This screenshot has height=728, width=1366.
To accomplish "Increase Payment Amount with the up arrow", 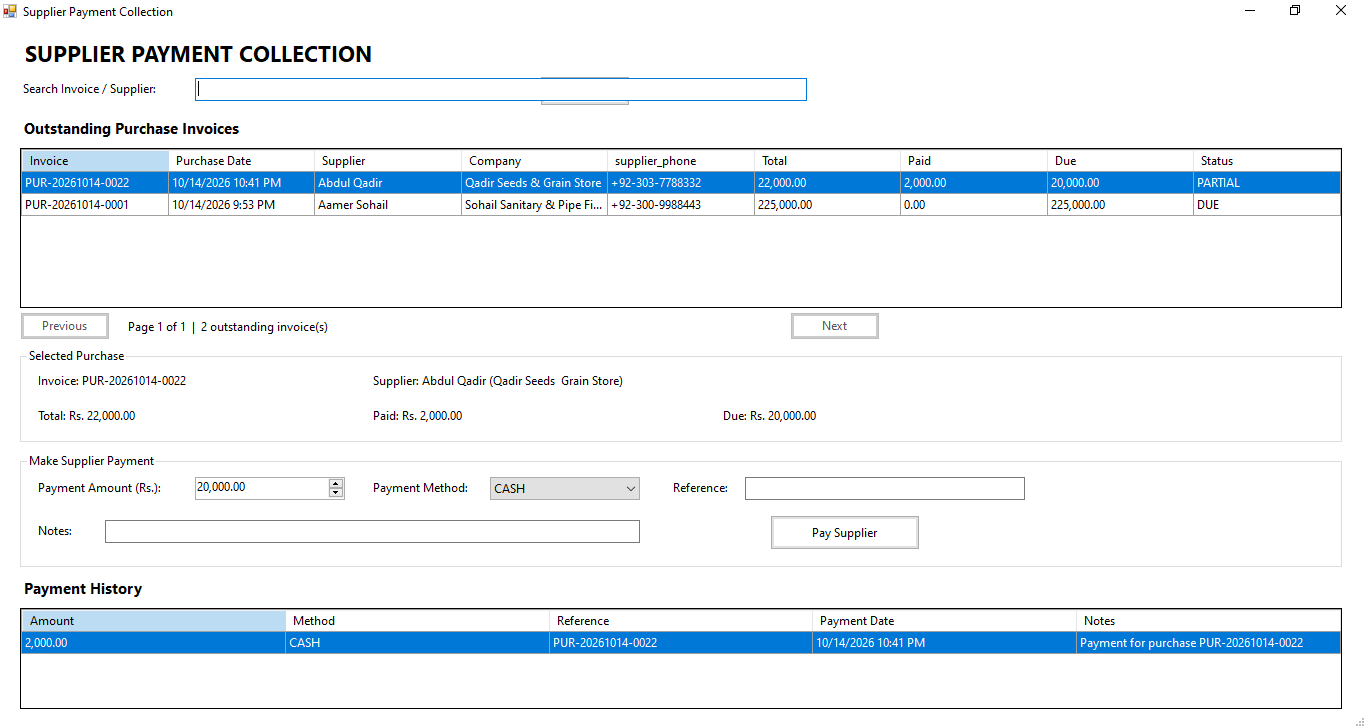I will coord(336,483).
